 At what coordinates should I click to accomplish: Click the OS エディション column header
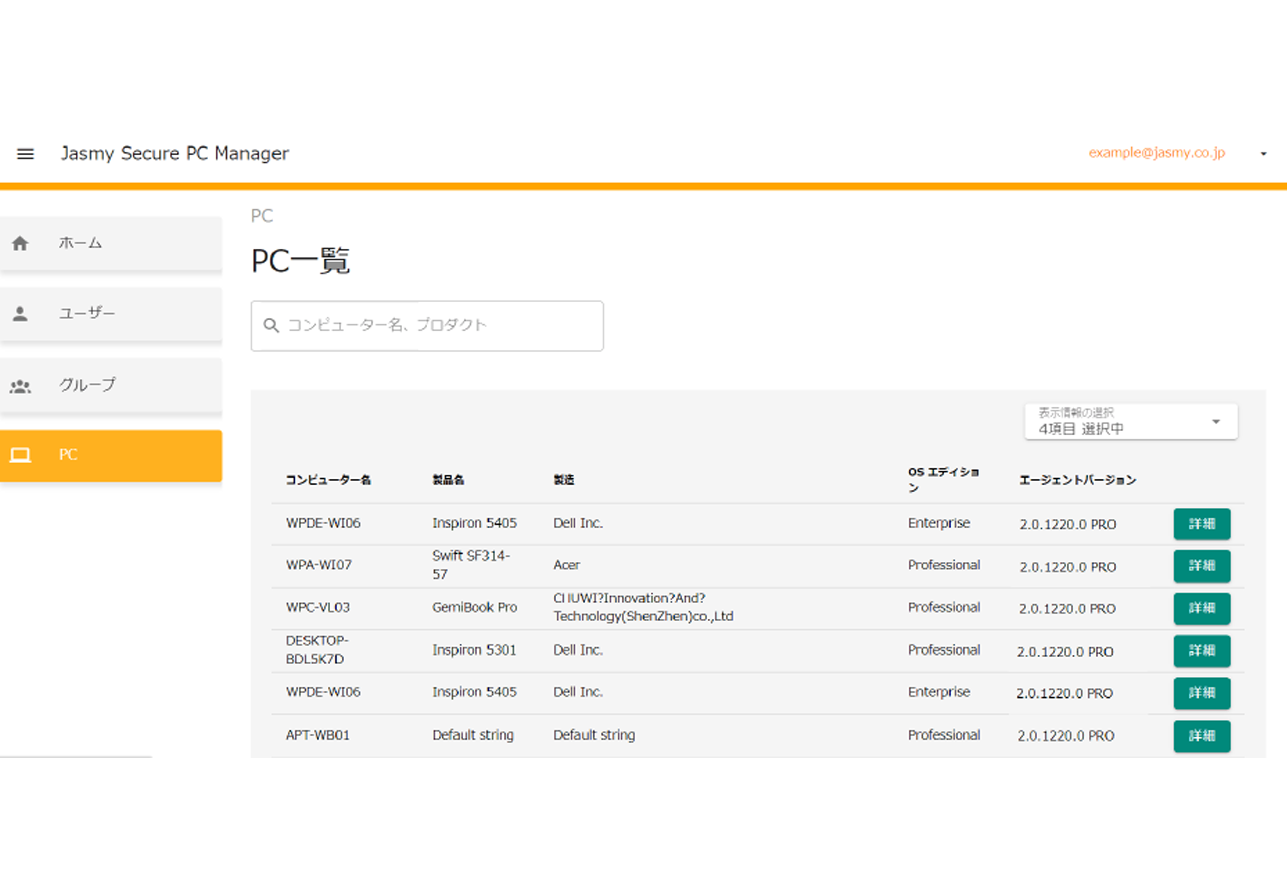point(943,479)
